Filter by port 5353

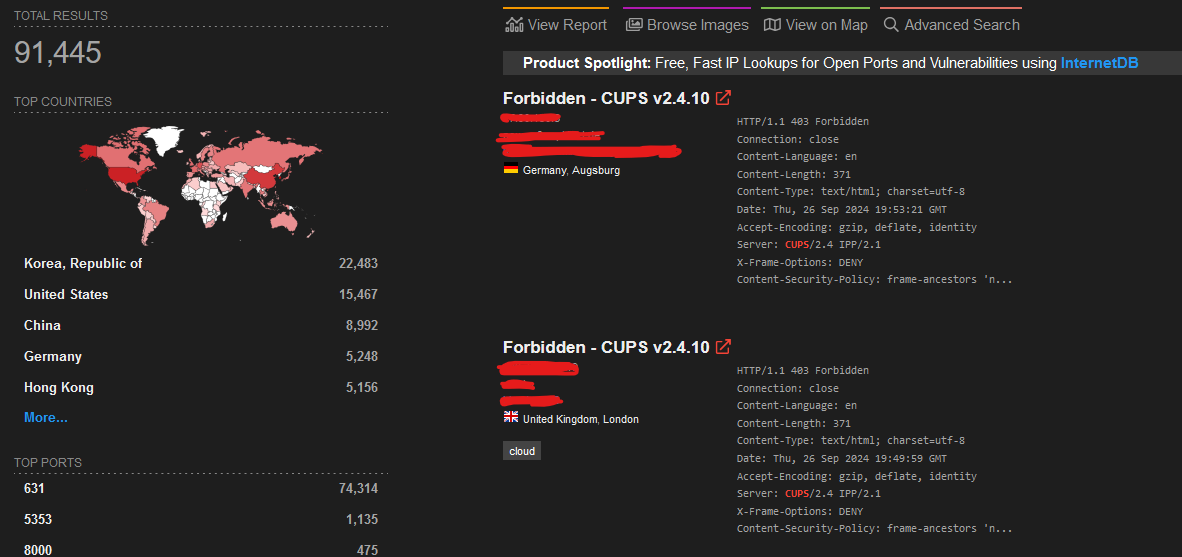38,519
